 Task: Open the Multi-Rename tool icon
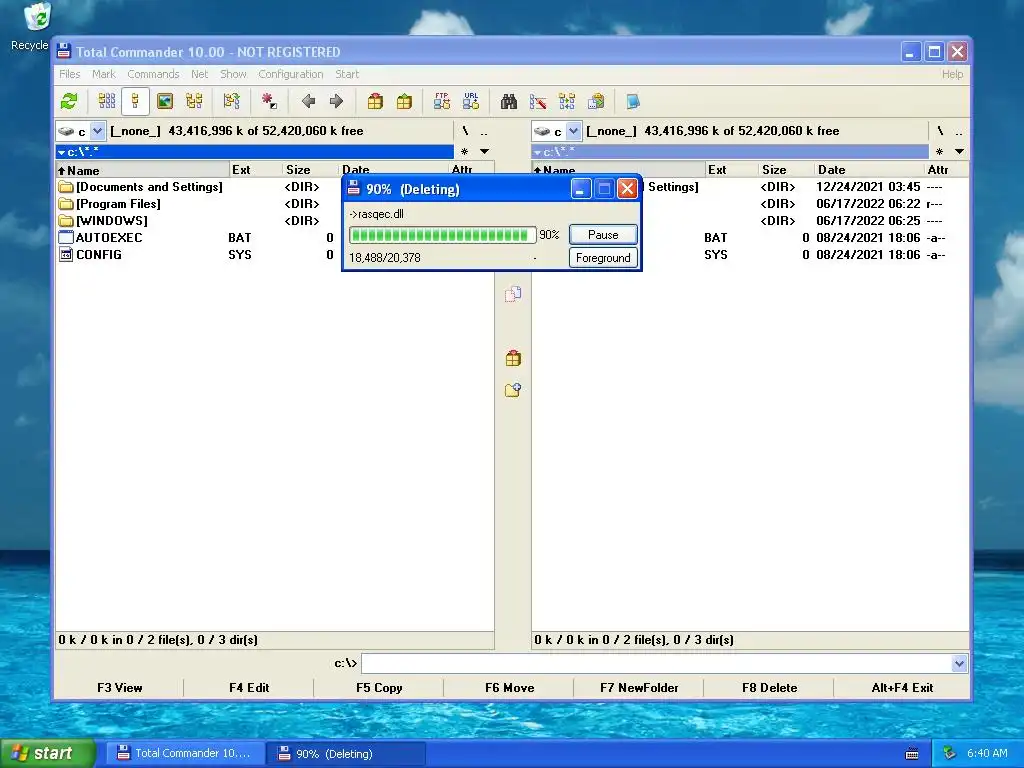[x=538, y=101]
